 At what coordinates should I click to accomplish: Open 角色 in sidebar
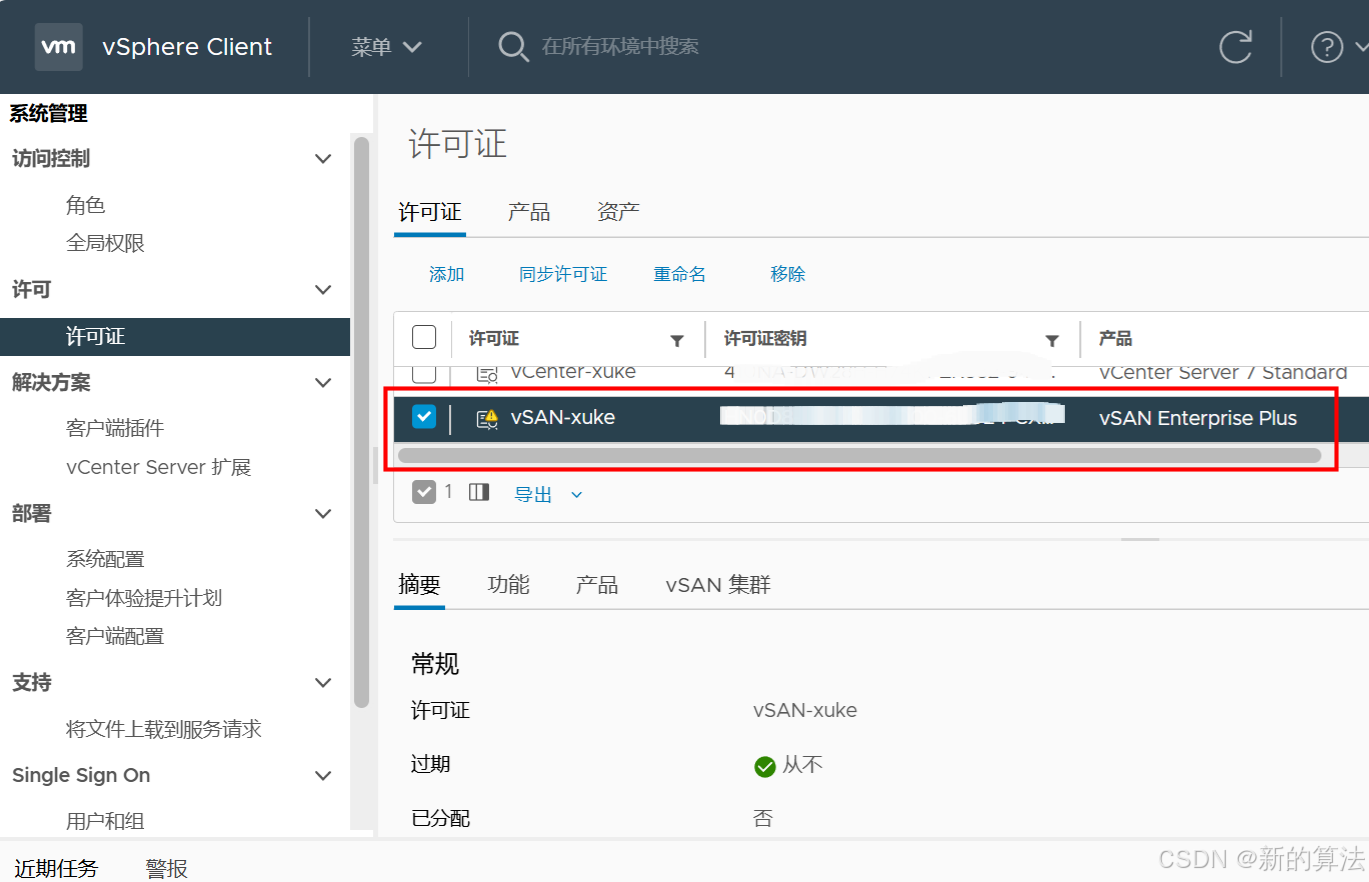[x=86, y=205]
